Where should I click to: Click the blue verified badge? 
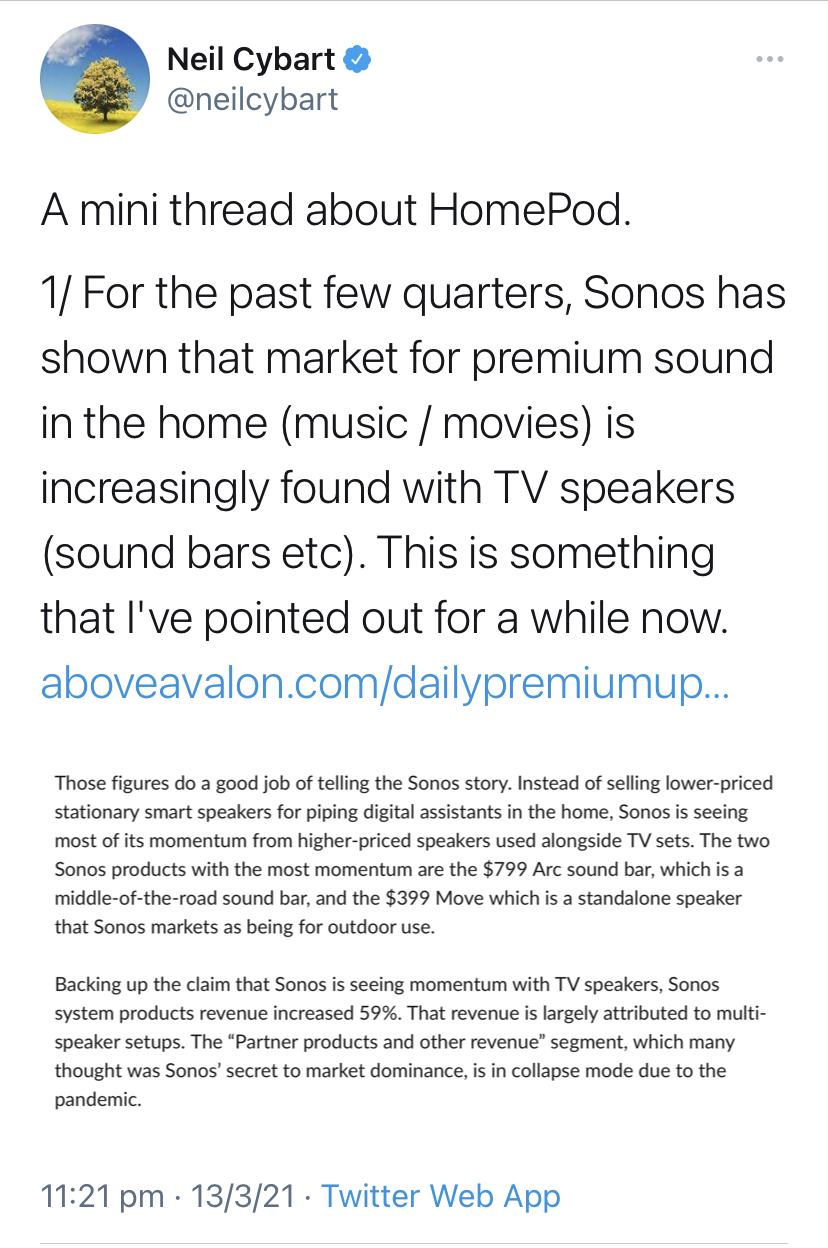[x=358, y=60]
